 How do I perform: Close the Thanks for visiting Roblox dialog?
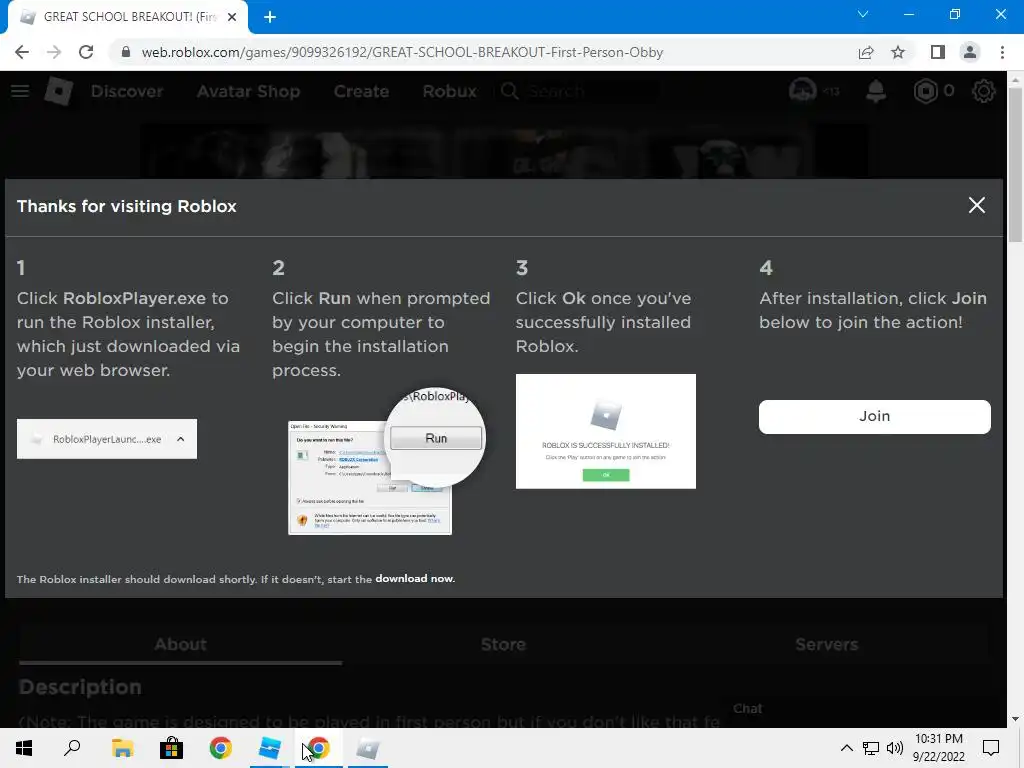pos(976,205)
